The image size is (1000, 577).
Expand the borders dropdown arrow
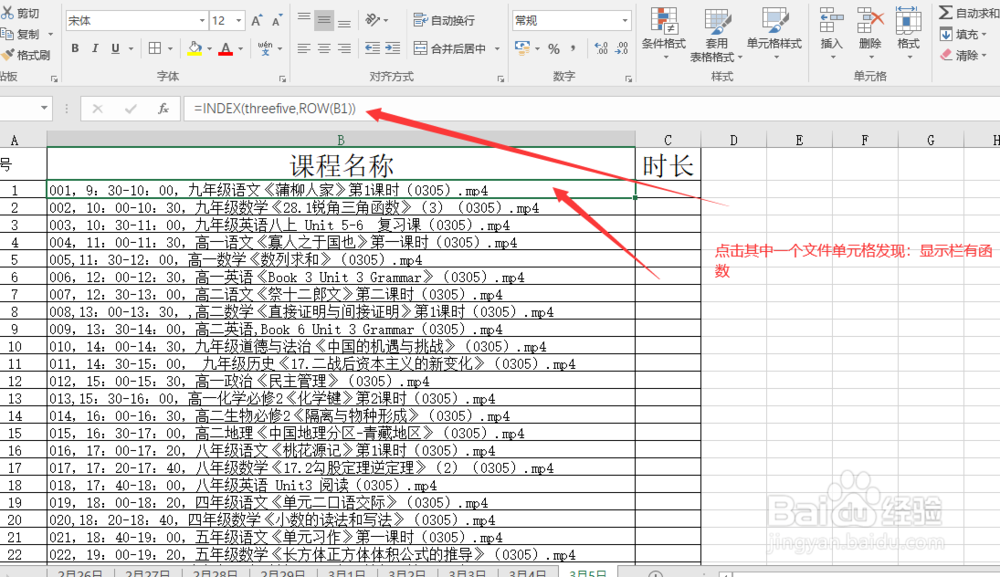pyautogui.click(x=170, y=48)
